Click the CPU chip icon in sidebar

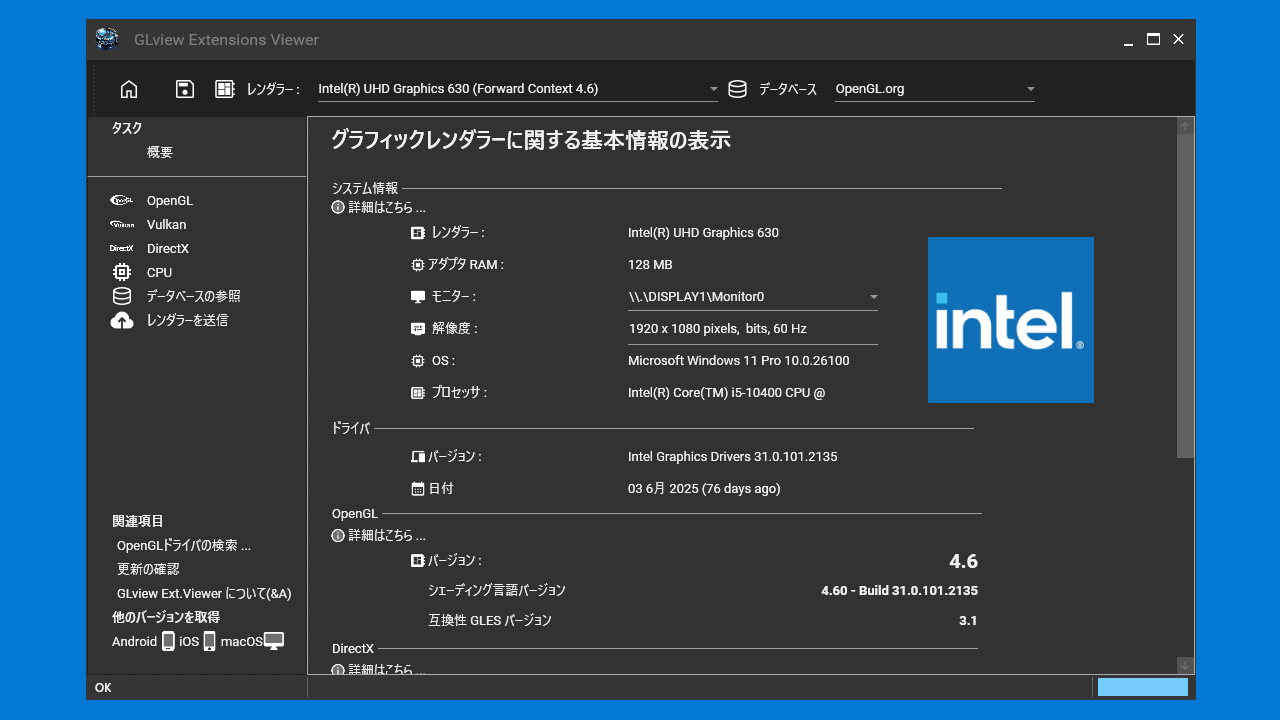(122, 272)
